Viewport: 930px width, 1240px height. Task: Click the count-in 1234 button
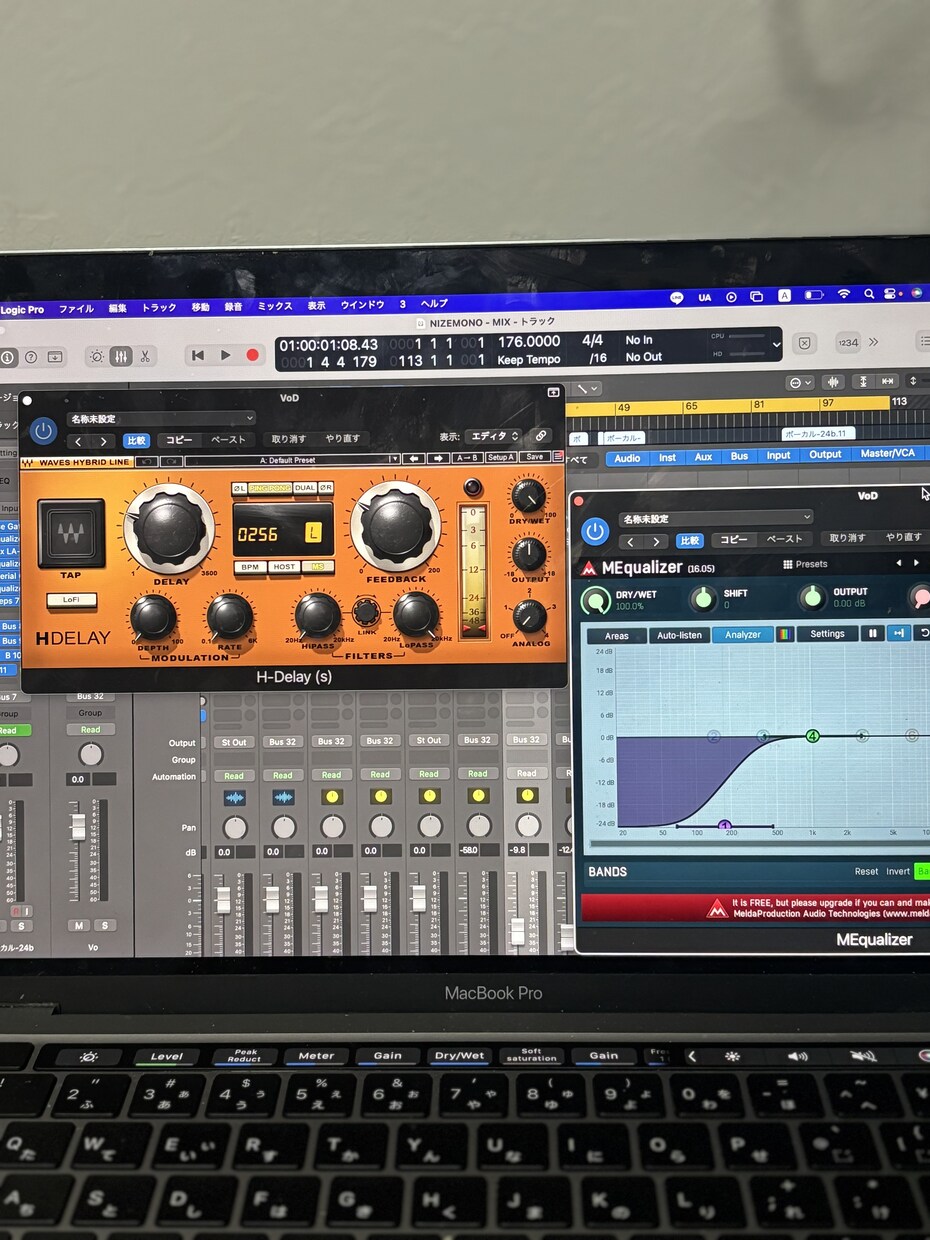point(847,343)
